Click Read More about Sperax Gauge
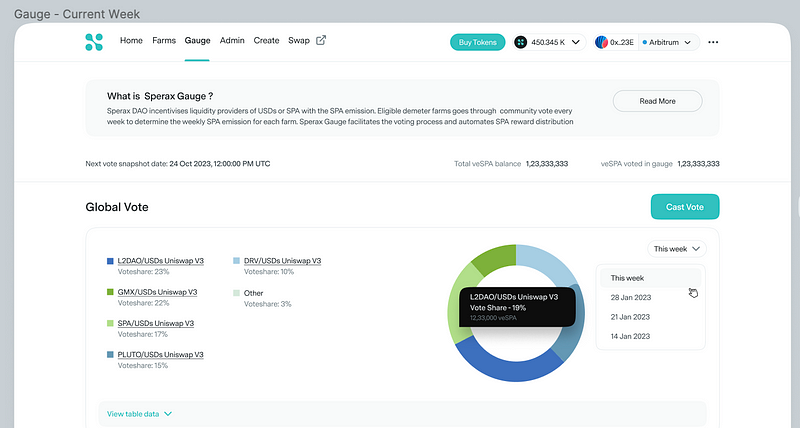The image size is (800, 428). click(x=657, y=101)
